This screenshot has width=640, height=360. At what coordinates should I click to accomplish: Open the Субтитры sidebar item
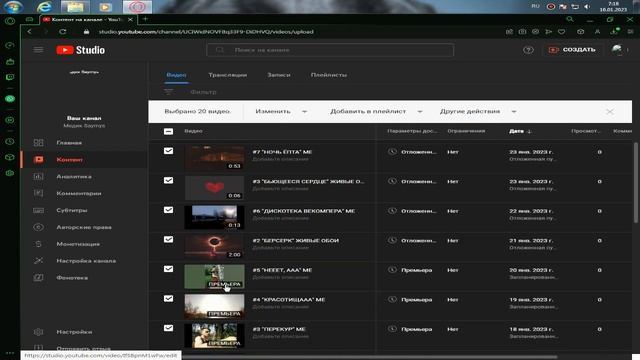click(x=84, y=210)
